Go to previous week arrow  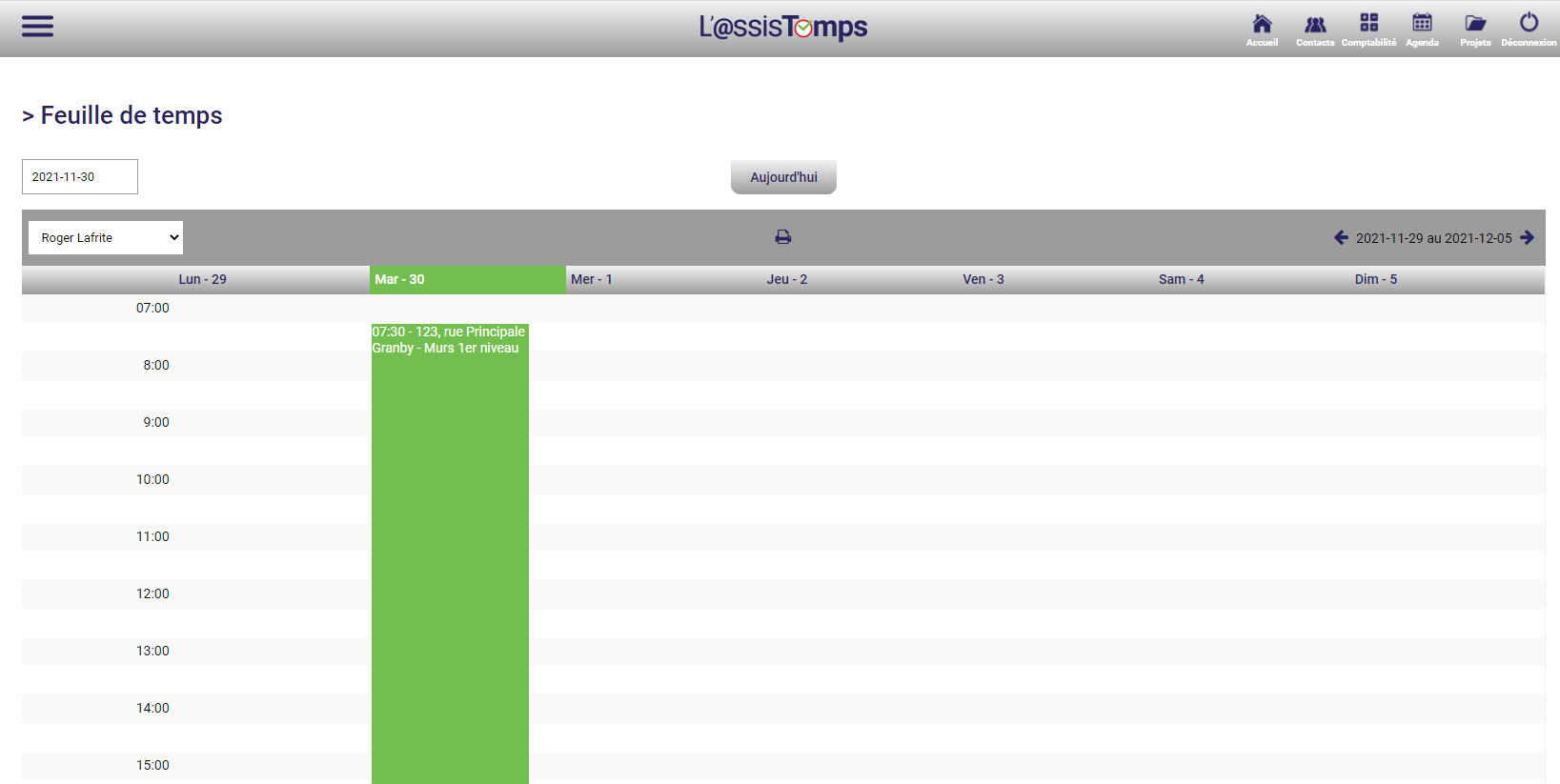coord(1341,238)
